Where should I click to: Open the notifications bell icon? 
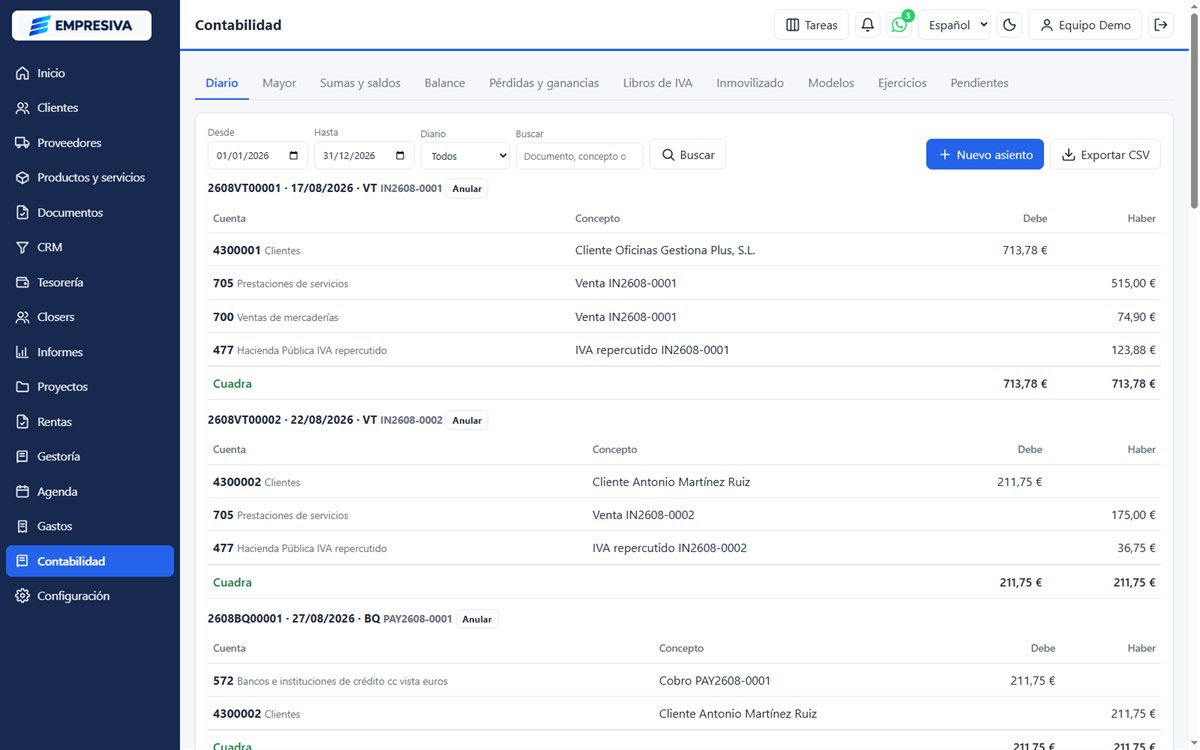coord(868,25)
